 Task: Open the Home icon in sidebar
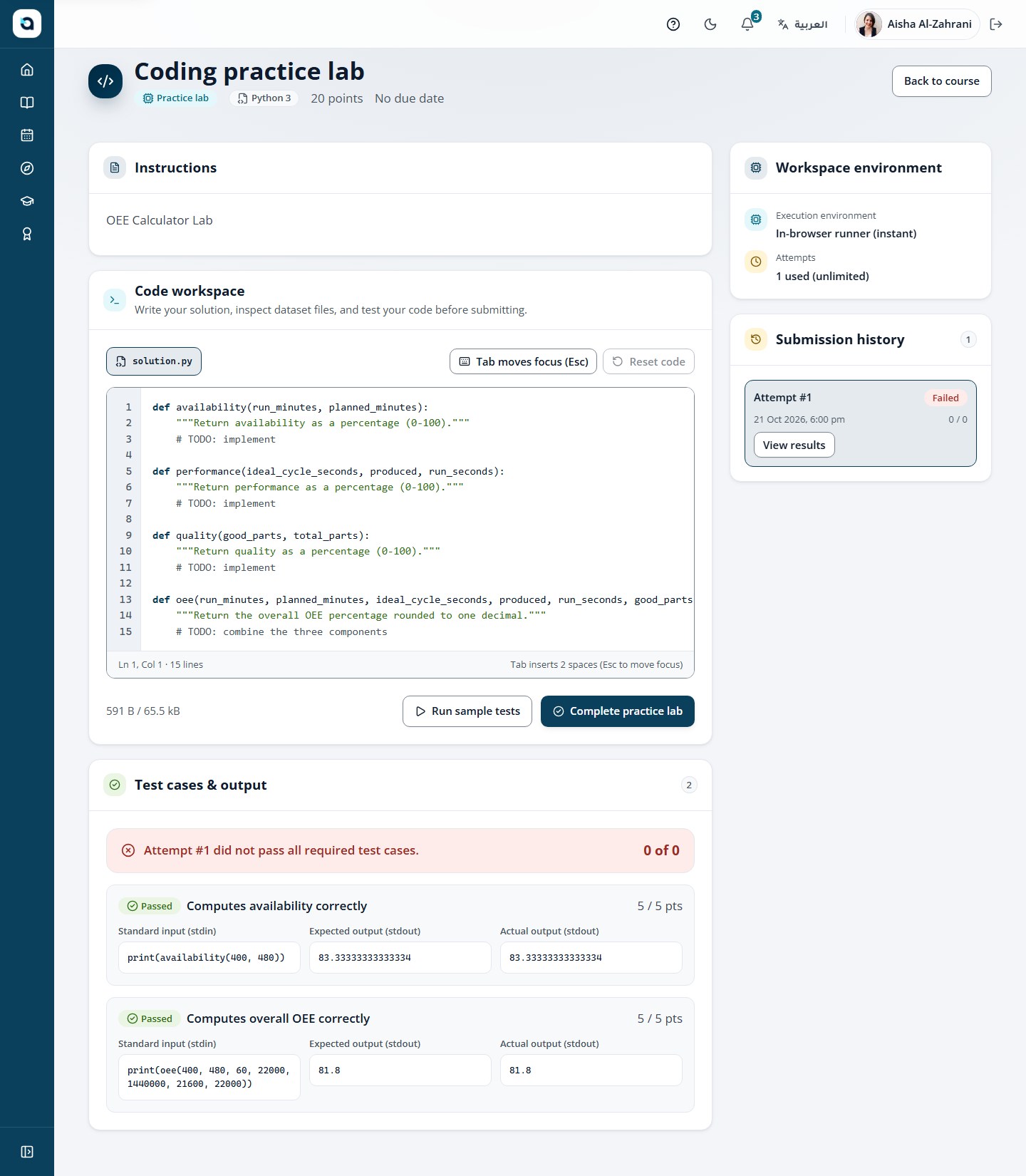pyautogui.click(x=27, y=70)
